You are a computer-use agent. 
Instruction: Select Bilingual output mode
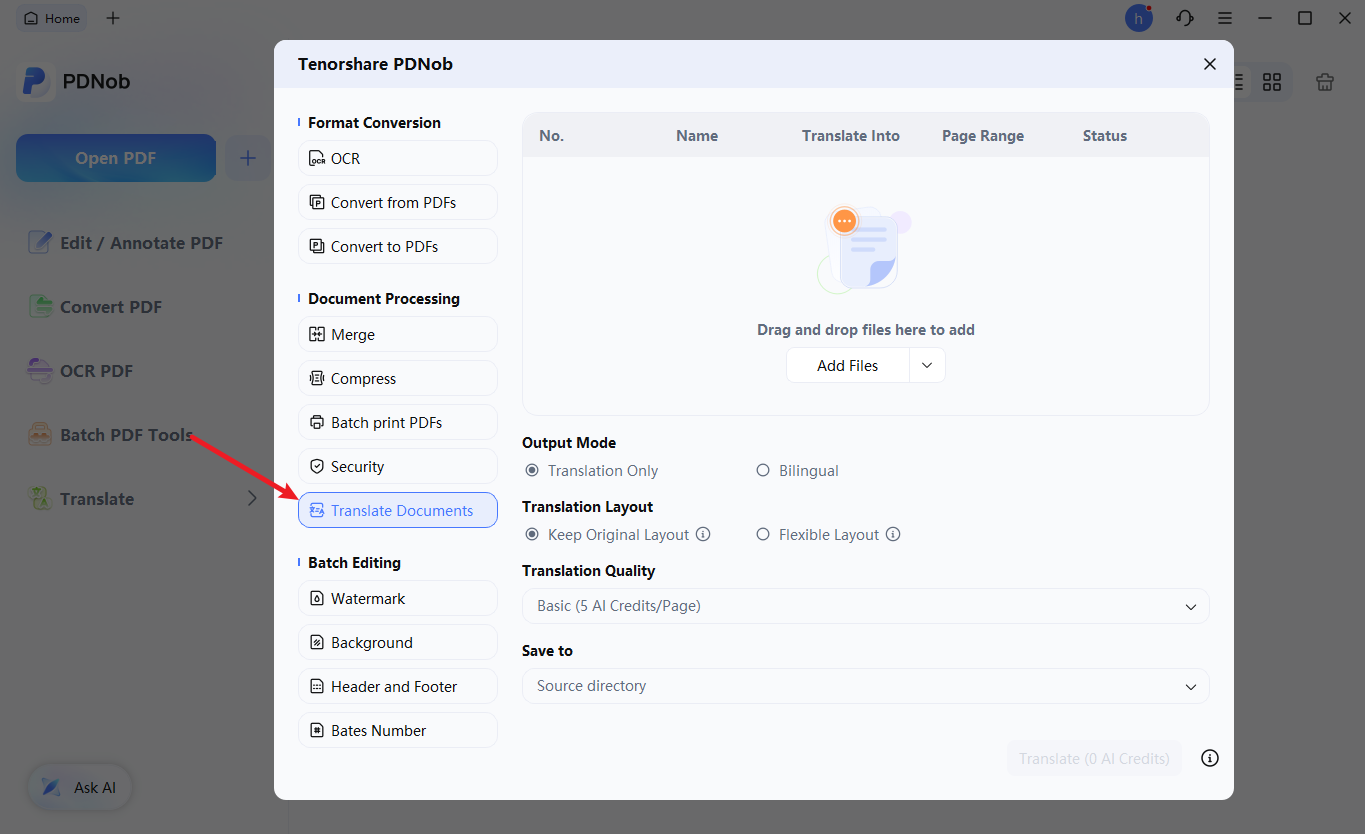tap(797, 471)
